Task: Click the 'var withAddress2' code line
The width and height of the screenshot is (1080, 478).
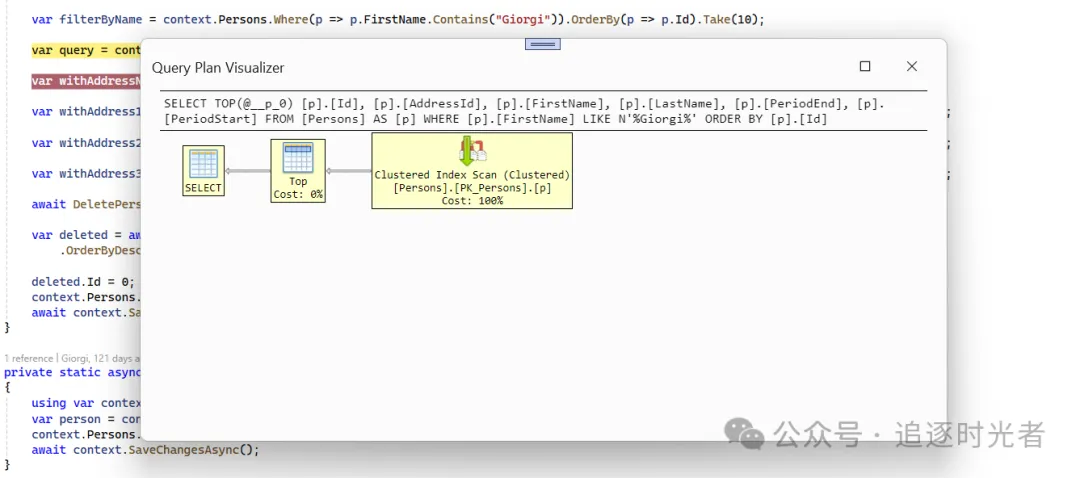Action: [x=86, y=143]
